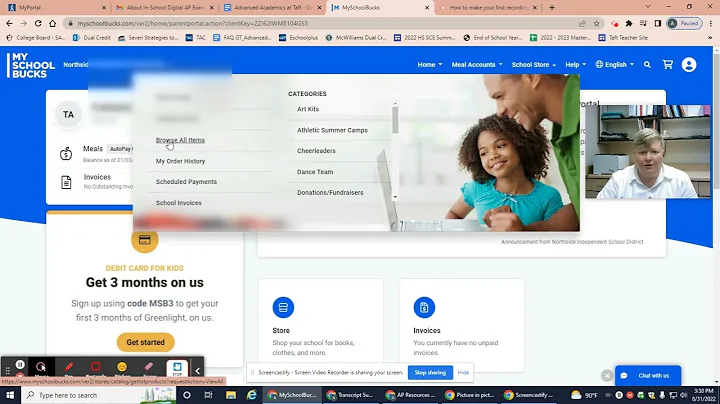
Task: Open the shopping cart icon
Action: pyautogui.click(x=668, y=65)
